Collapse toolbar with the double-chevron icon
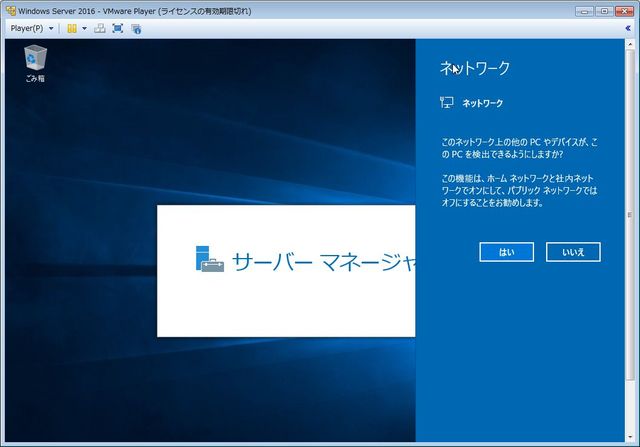 (628, 28)
